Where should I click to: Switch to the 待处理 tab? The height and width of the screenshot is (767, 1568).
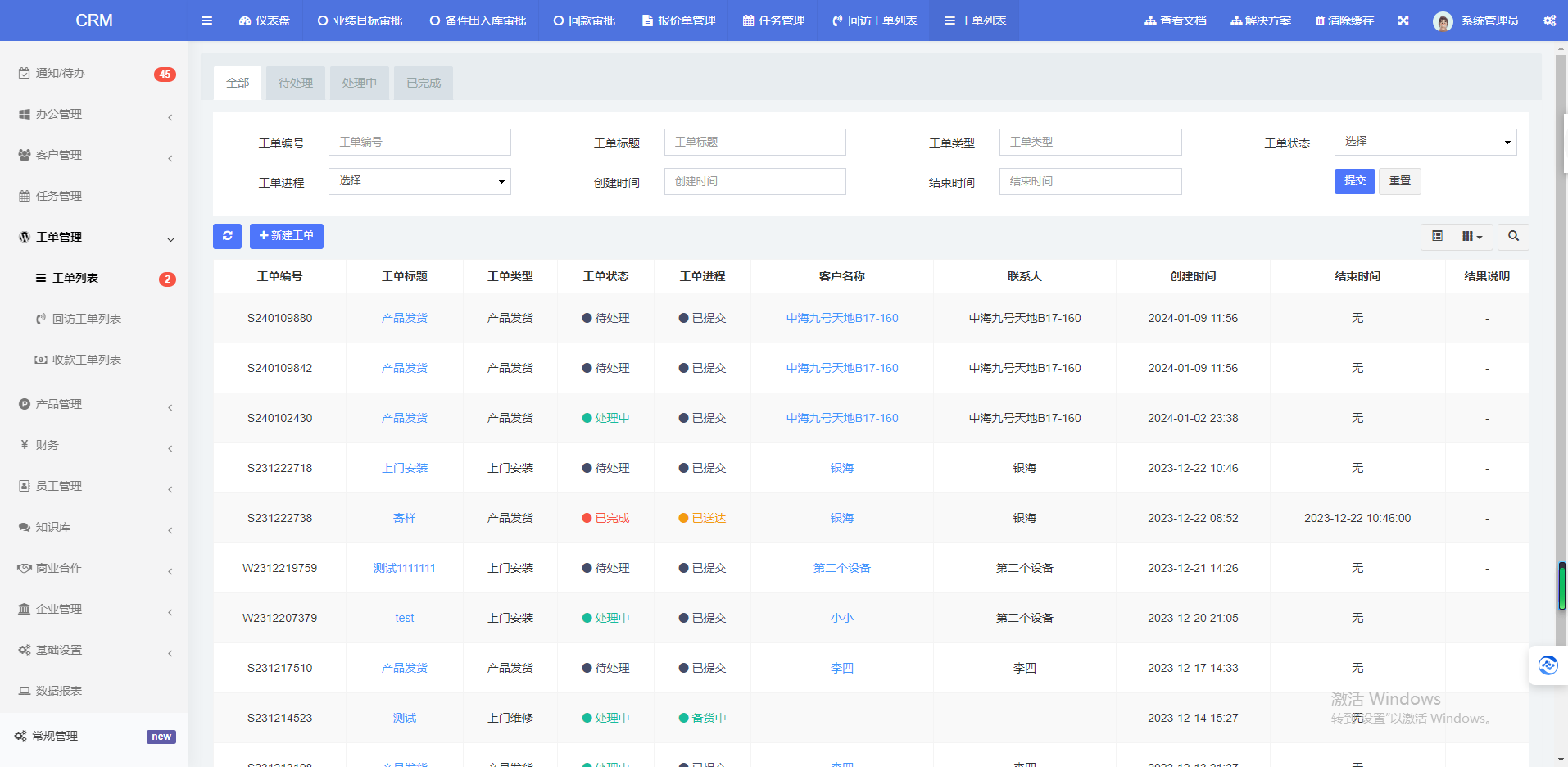(x=296, y=83)
